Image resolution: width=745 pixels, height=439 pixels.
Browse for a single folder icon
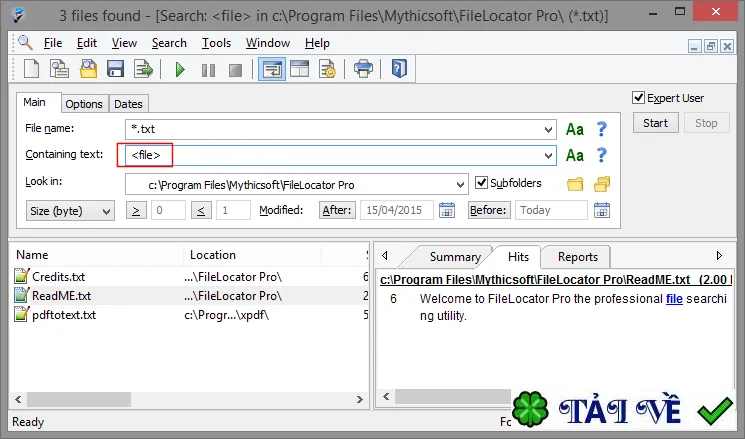click(575, 184)
